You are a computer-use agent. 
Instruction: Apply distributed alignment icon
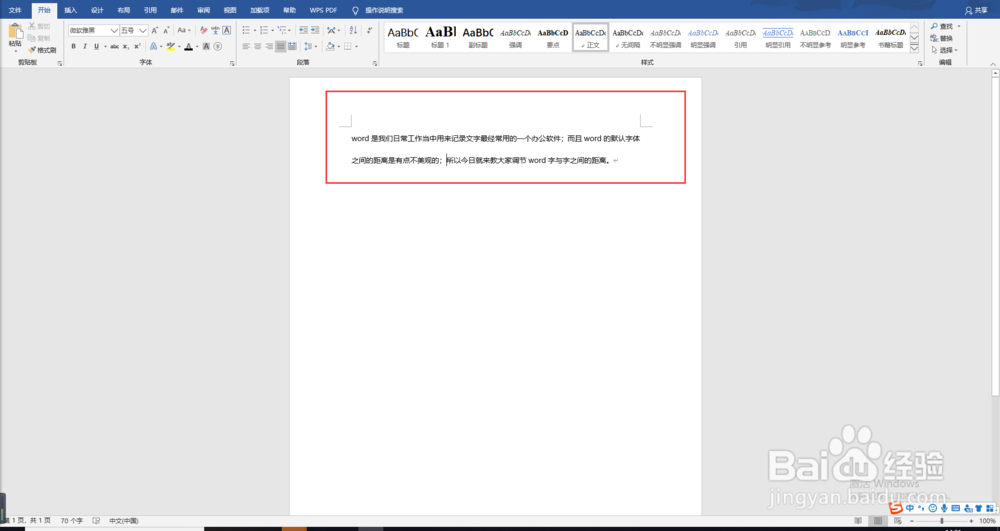(292, 47)
